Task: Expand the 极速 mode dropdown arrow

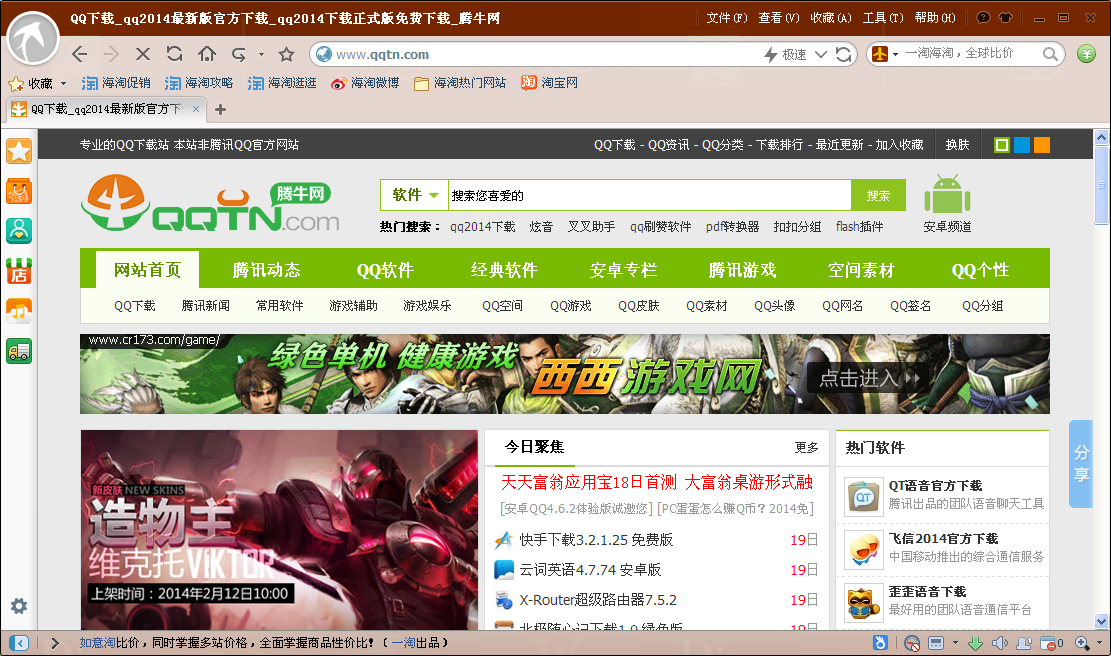Action: [821, 55]
